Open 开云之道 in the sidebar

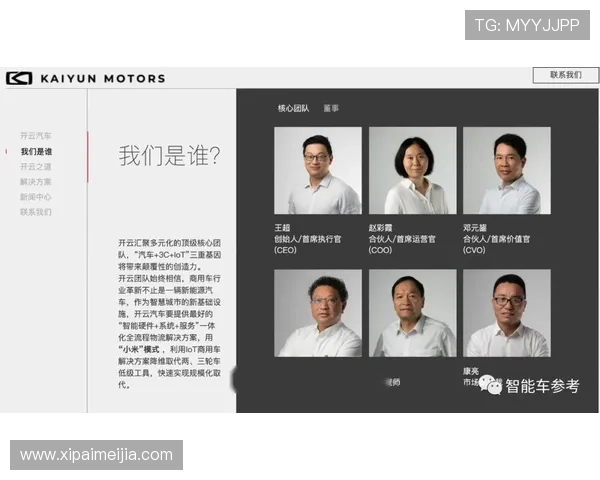point(36,167)
